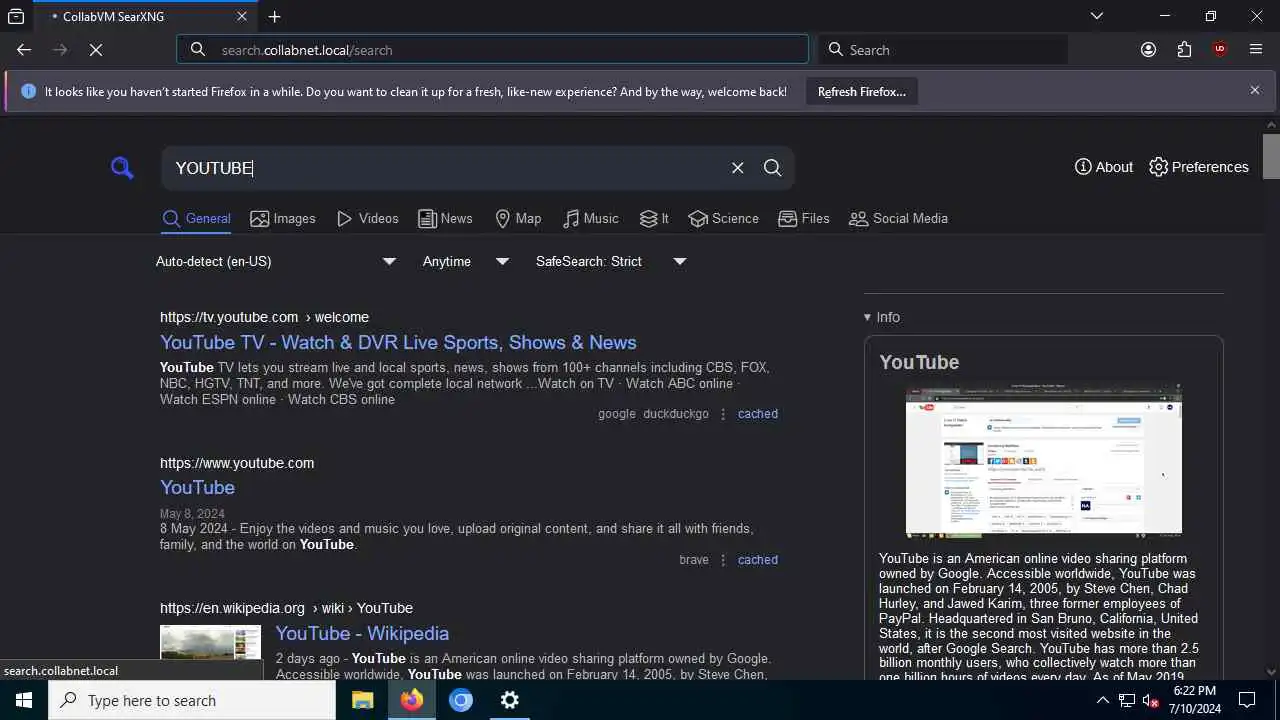Open the About page
This screenshot has width=1280, height=720.
click(x=1103, y=167)
